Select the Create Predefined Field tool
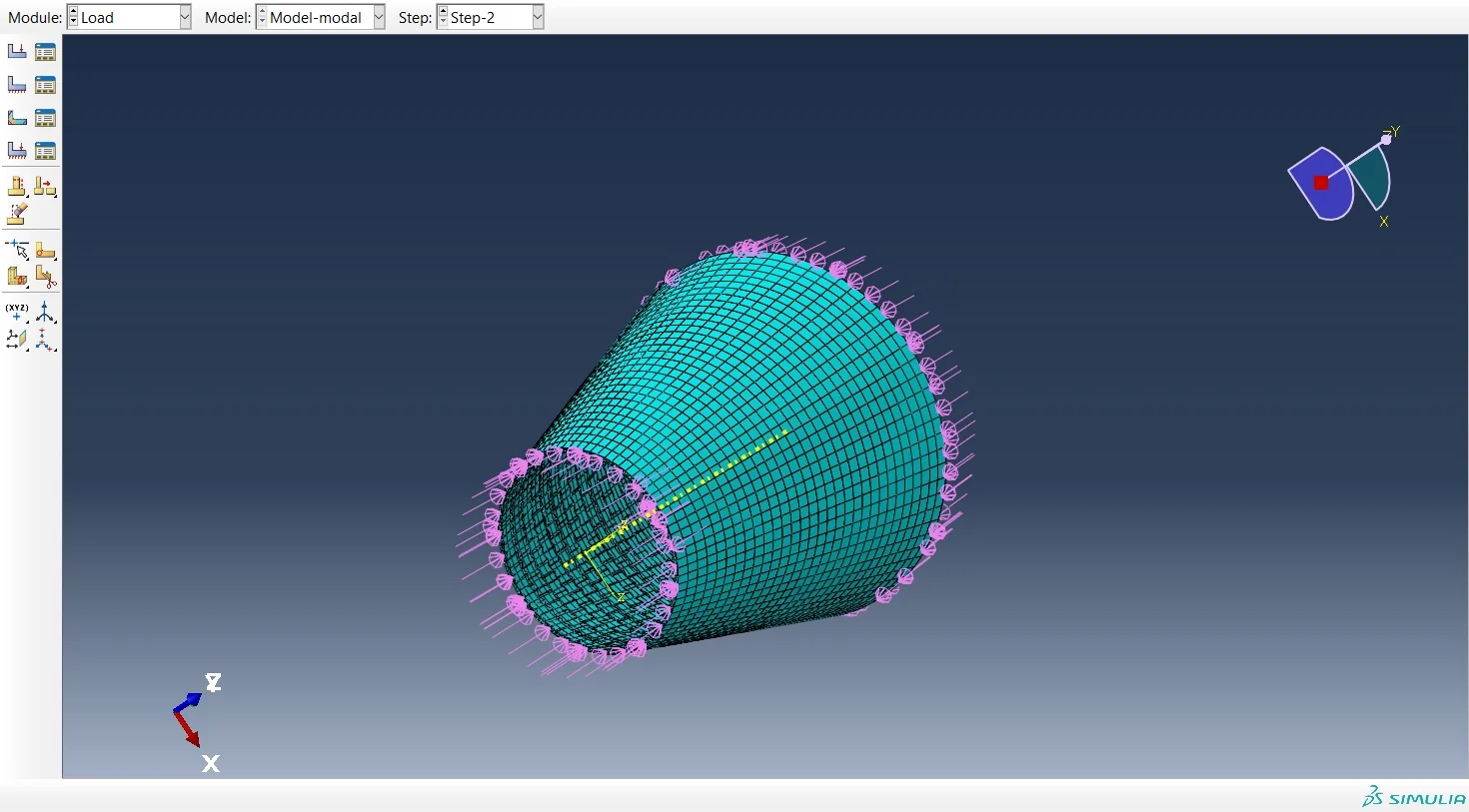This screenshot has height=812, width=1469. click(x=17, y=117)
